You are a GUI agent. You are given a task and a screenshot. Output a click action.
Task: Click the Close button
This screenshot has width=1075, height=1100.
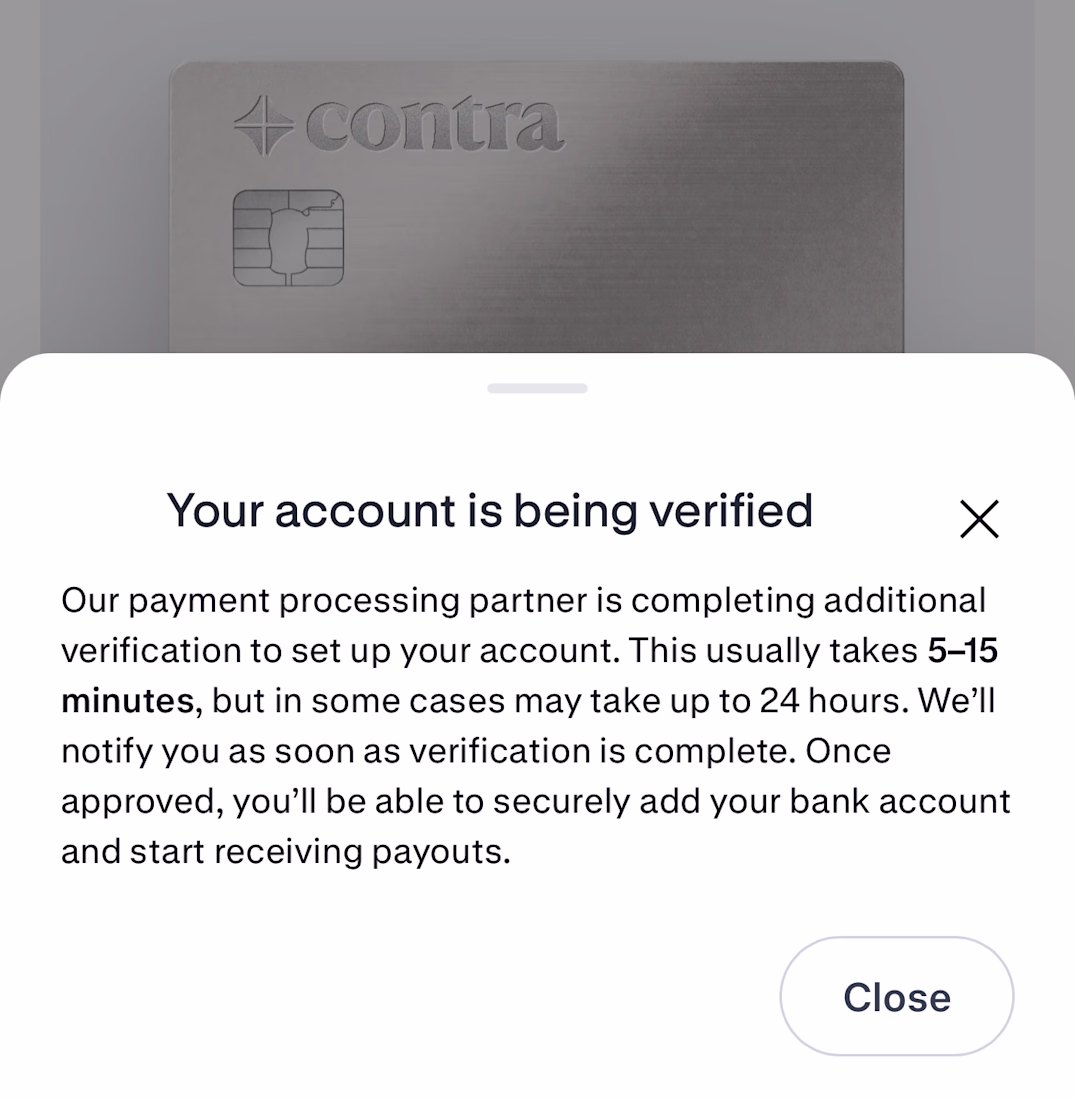click(x=897, y=996)
